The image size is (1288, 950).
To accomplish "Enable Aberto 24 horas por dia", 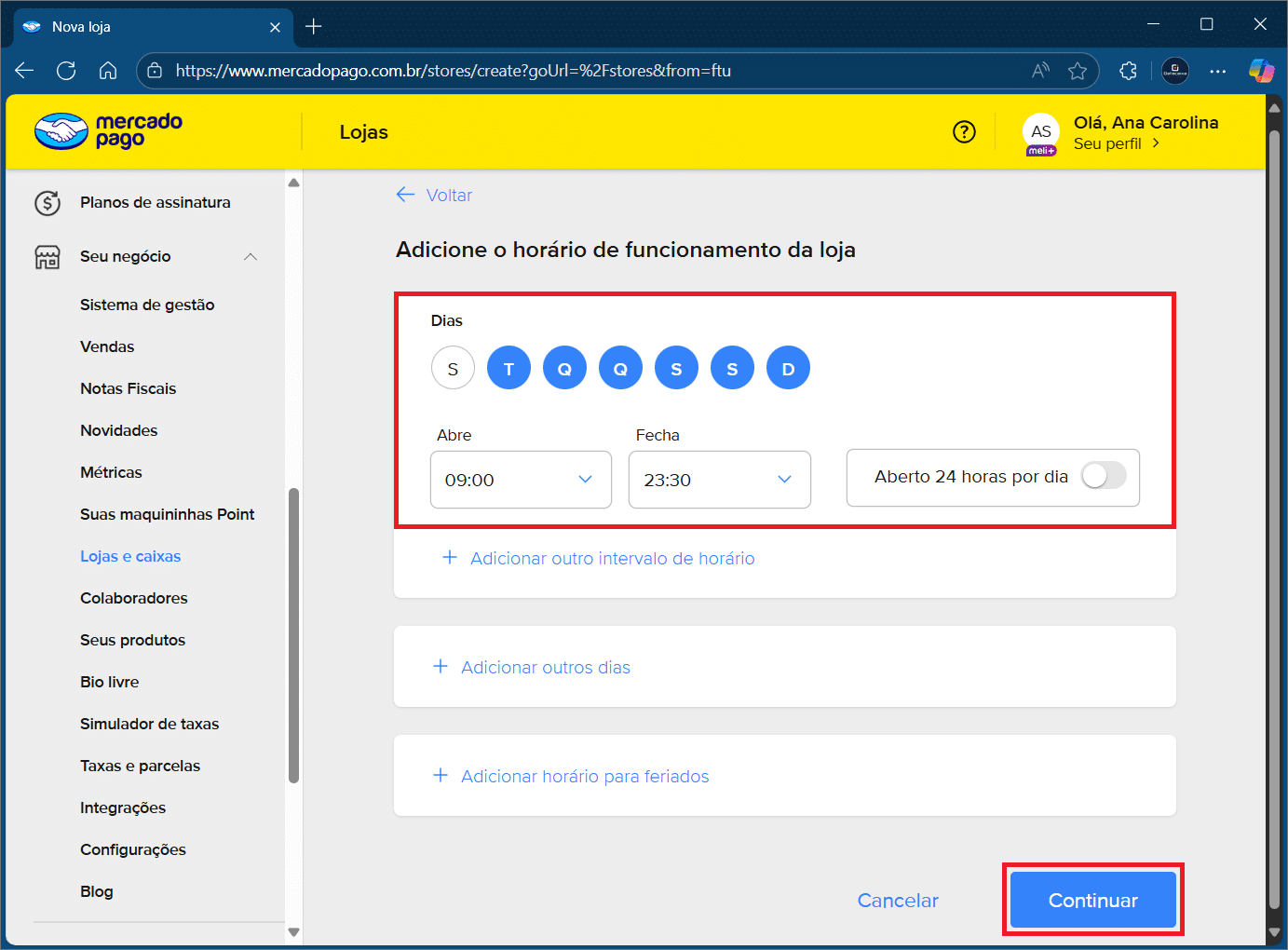I will coord(1104,476).
